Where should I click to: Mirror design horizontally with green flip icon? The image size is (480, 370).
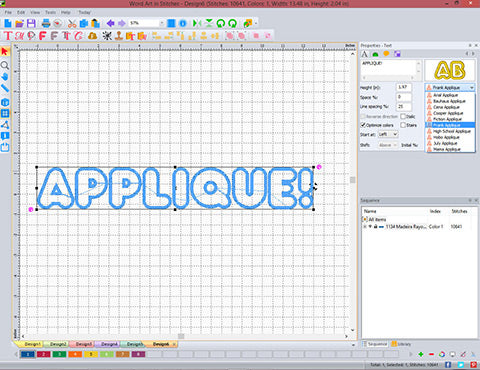click(197, 23)
